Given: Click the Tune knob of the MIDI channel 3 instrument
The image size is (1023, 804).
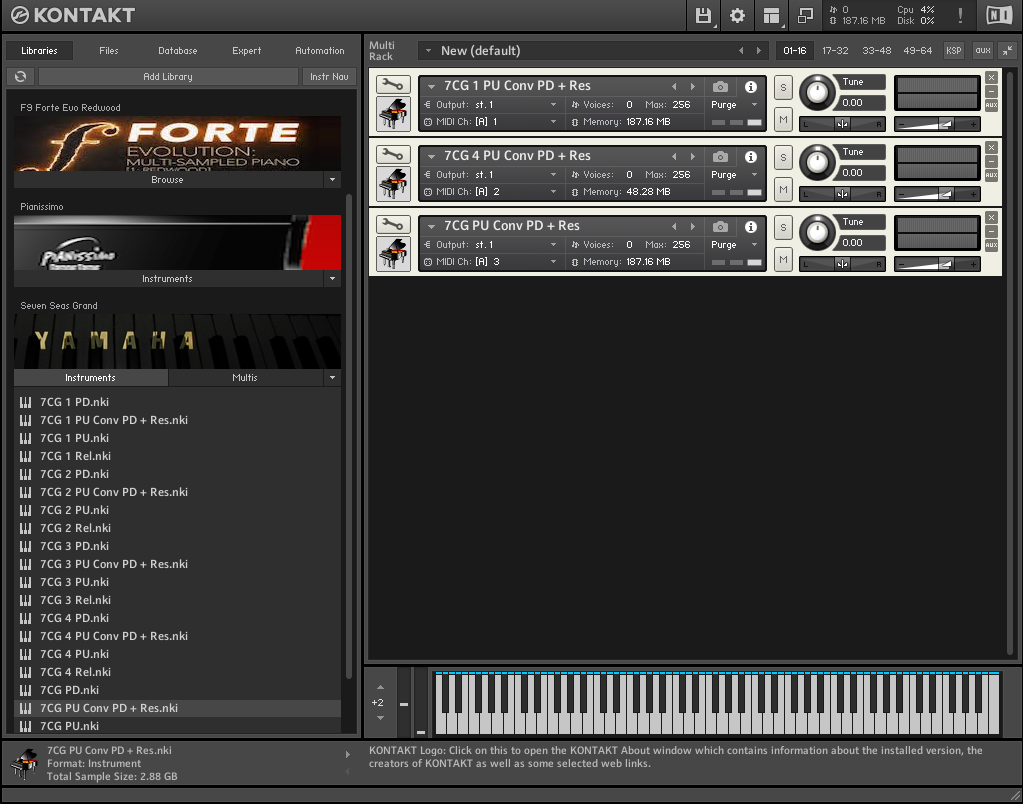Looking at the screenshot, I should (x=817, y=232).
